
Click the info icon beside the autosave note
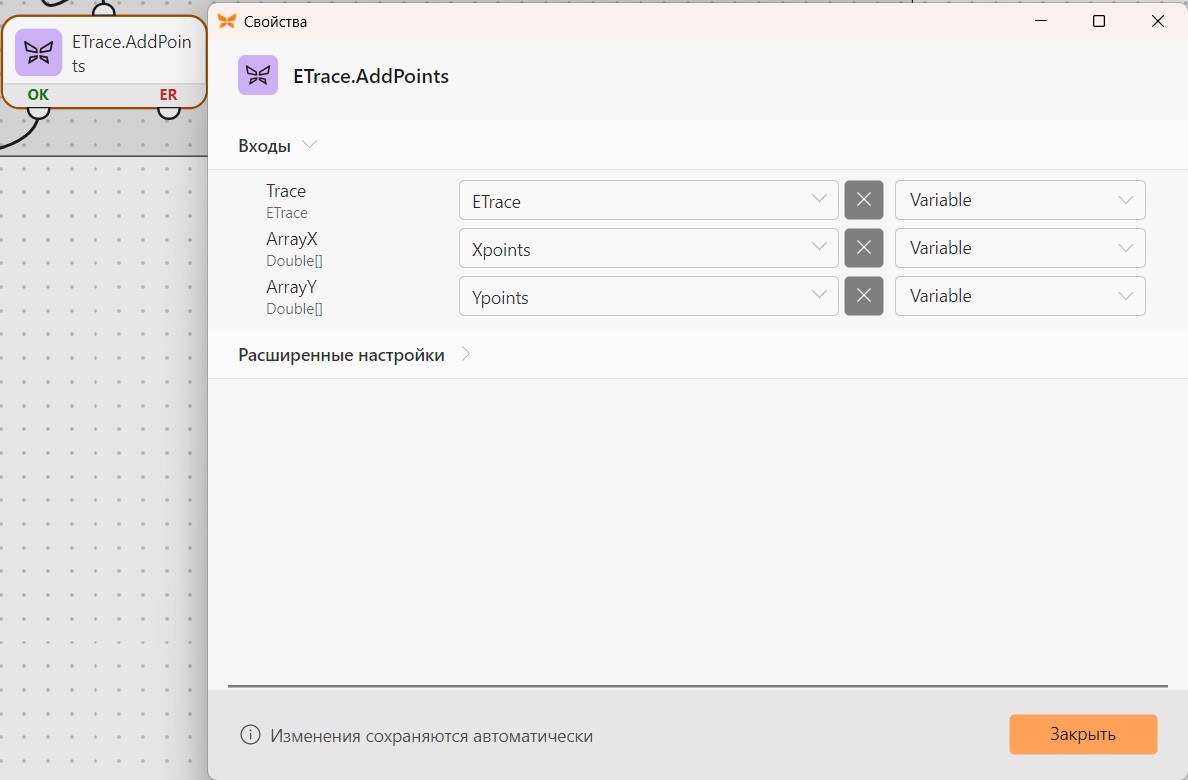[250, 735]
